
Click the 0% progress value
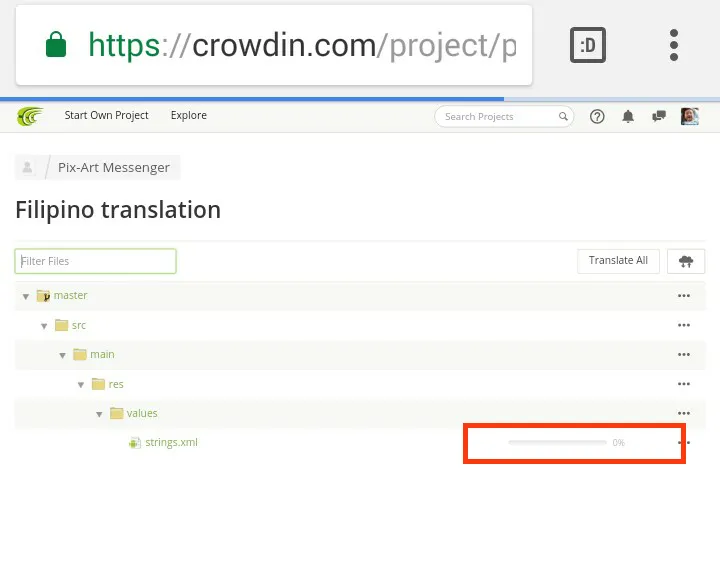619,443
